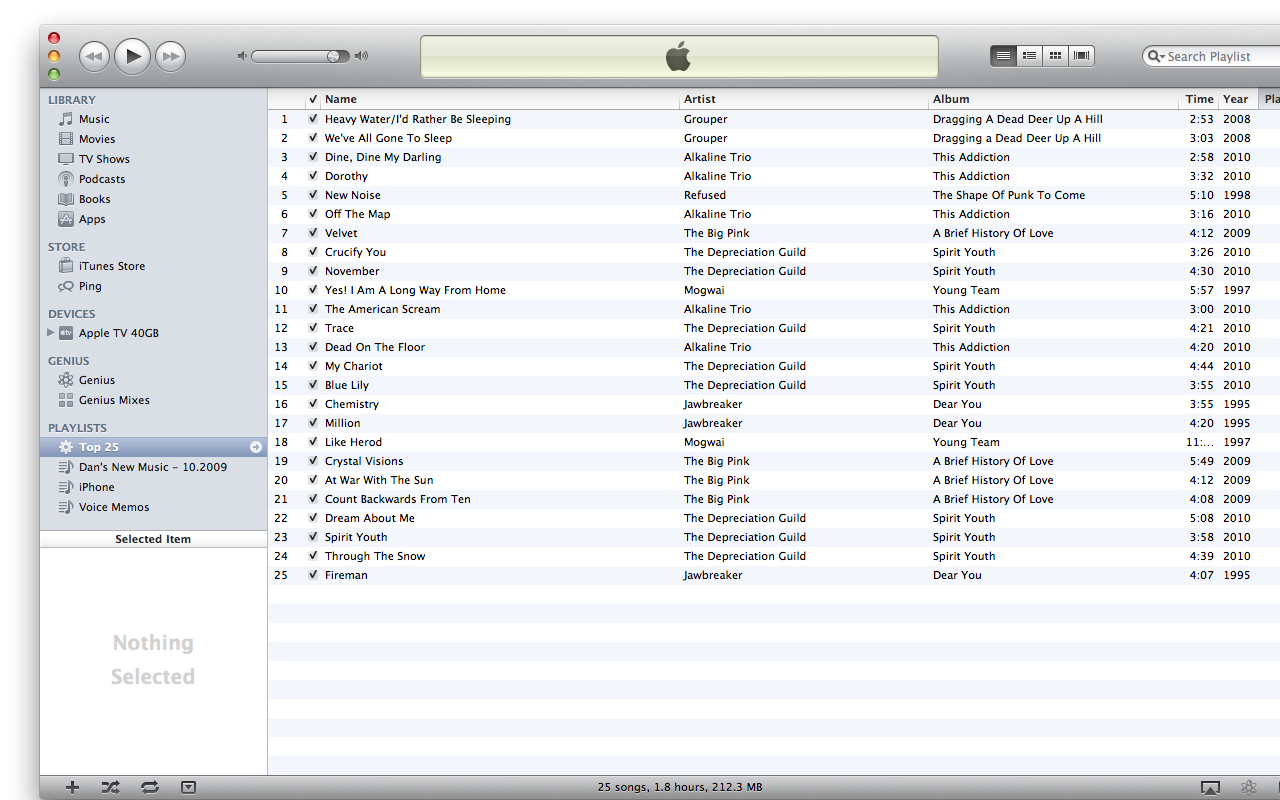
Task: Switch to album list view
Action: tap(1029, 56)
